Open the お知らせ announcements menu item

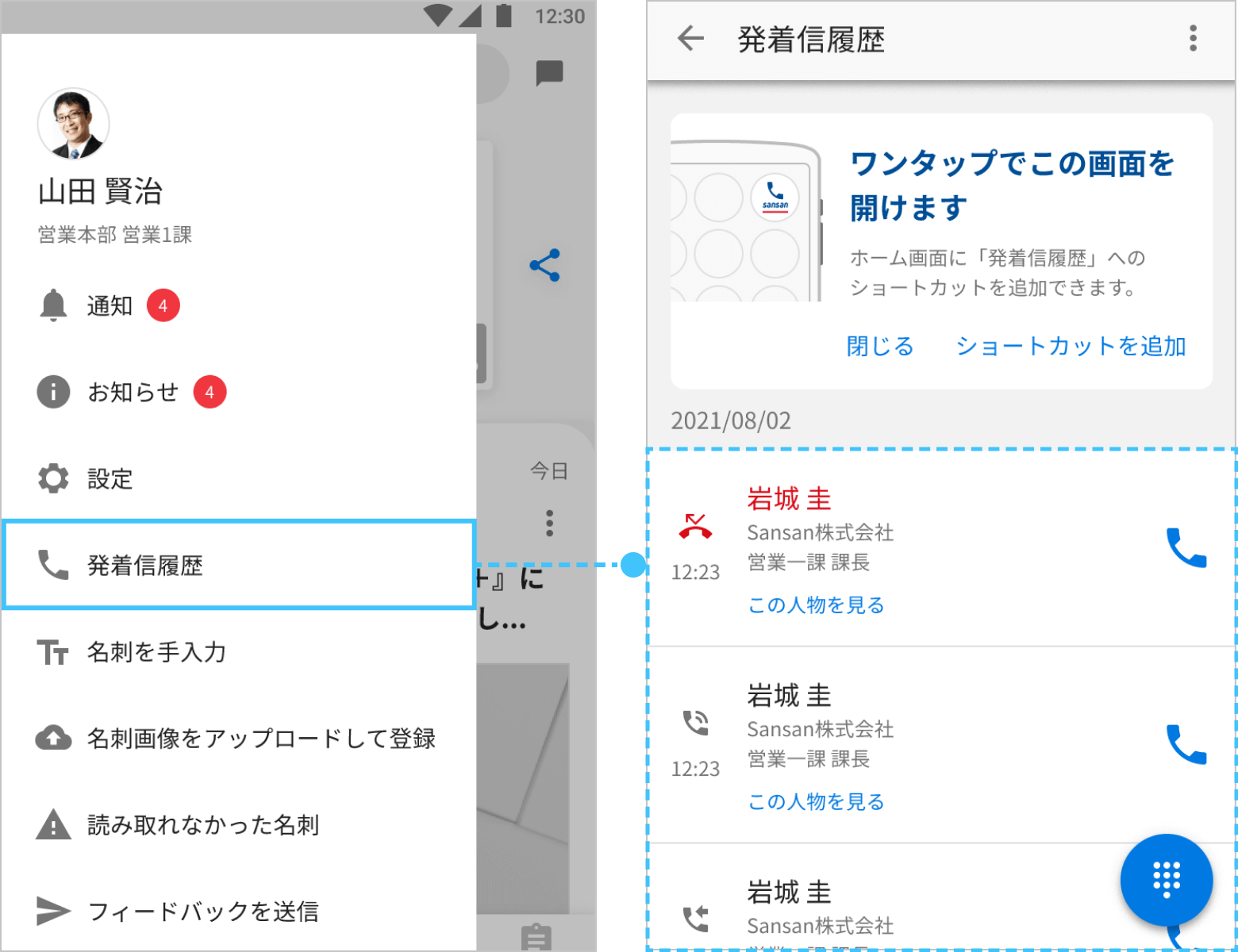238,392
